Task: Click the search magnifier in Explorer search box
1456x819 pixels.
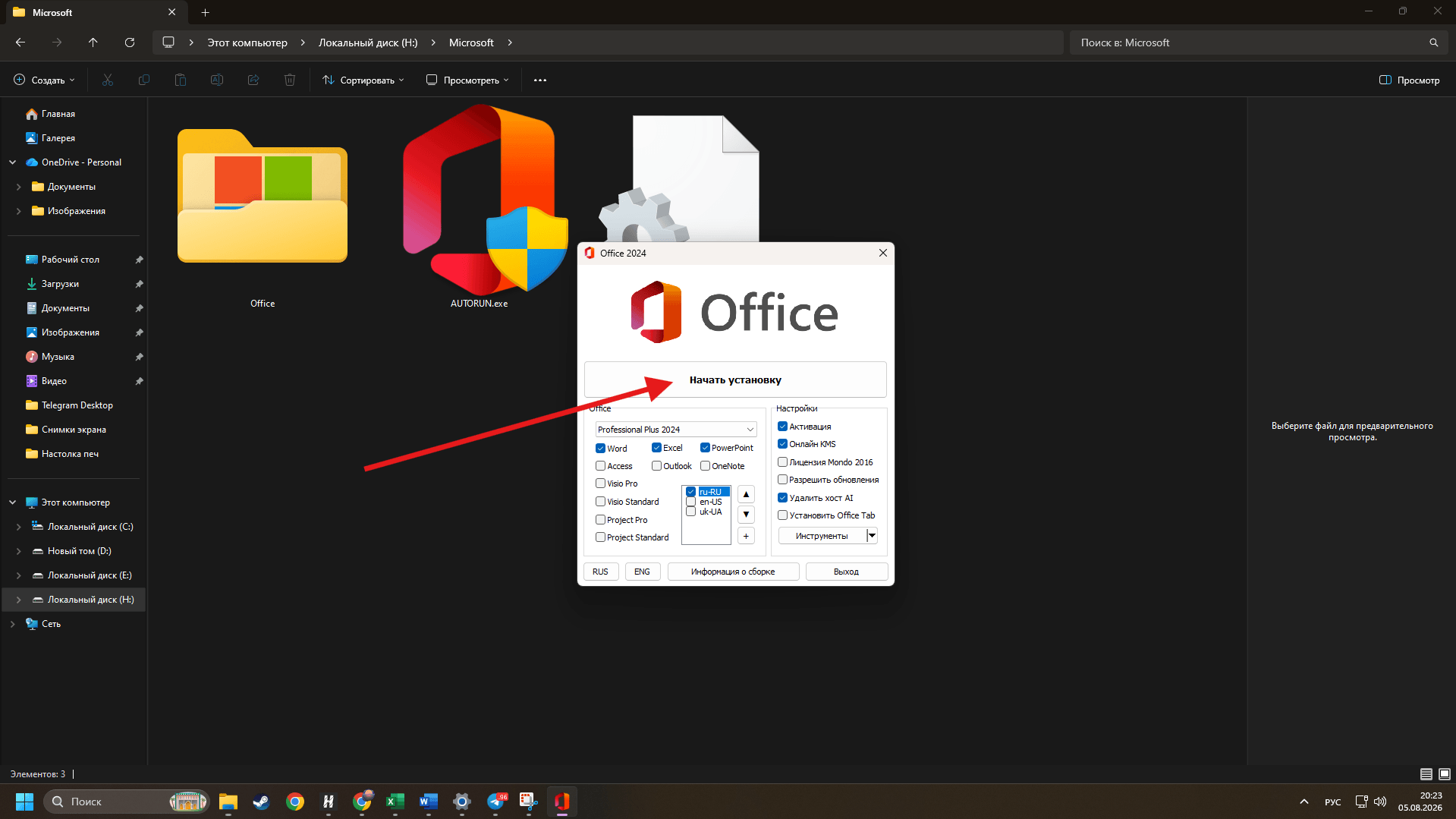Action: point(1433,43)
